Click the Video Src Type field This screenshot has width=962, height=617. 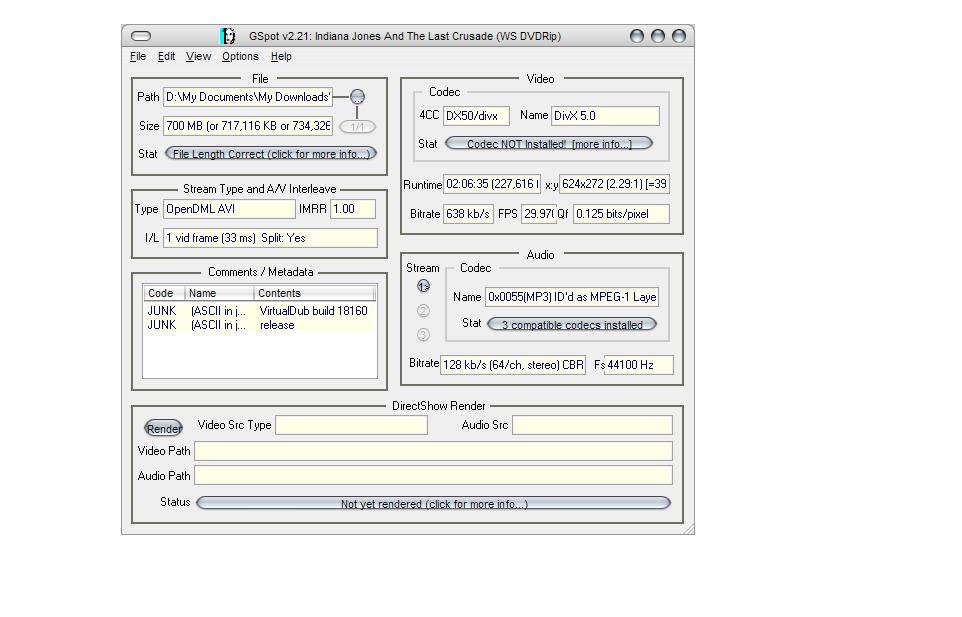coord(352,425)
